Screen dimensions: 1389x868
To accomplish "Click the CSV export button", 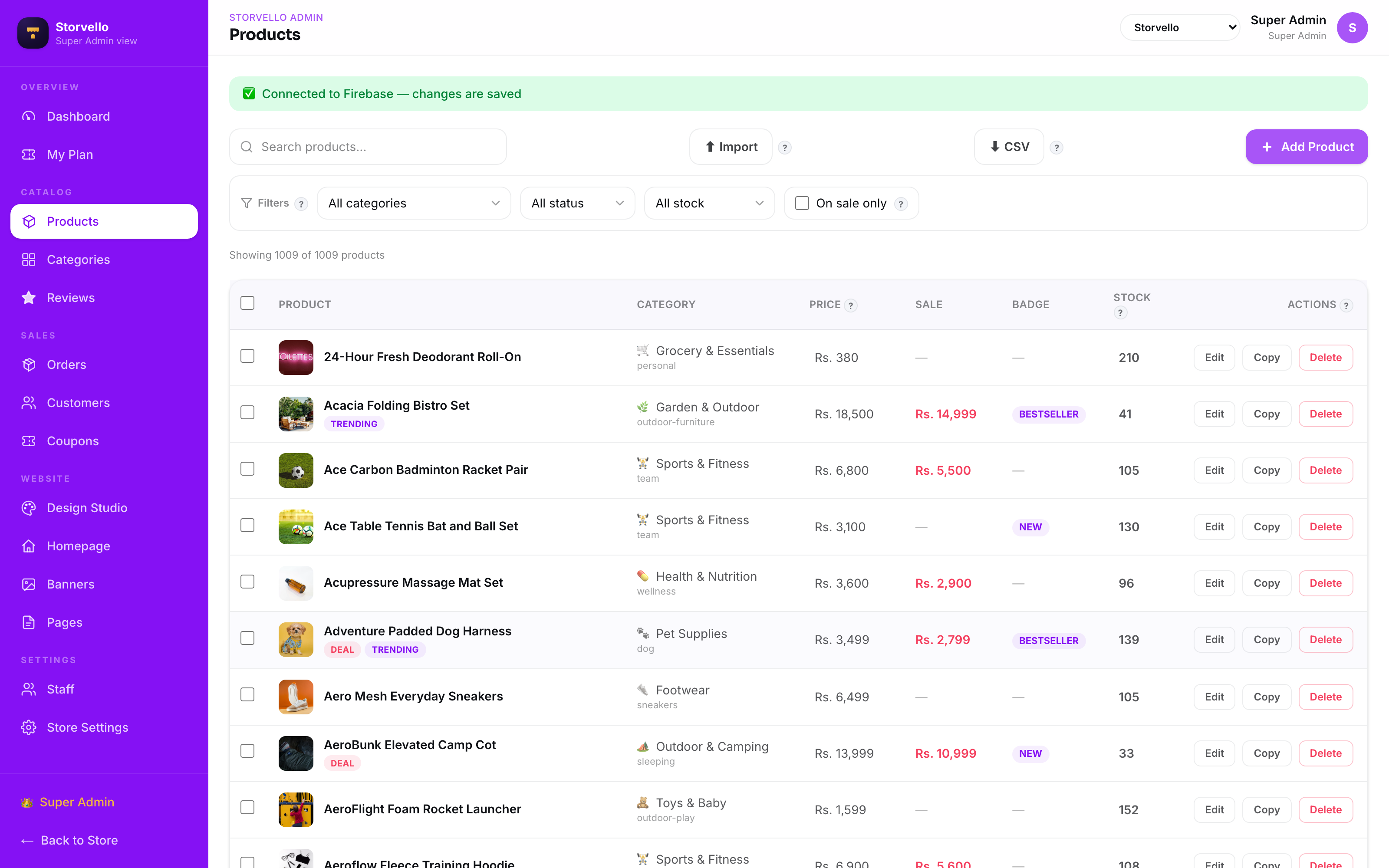I will click(1009, 147).
